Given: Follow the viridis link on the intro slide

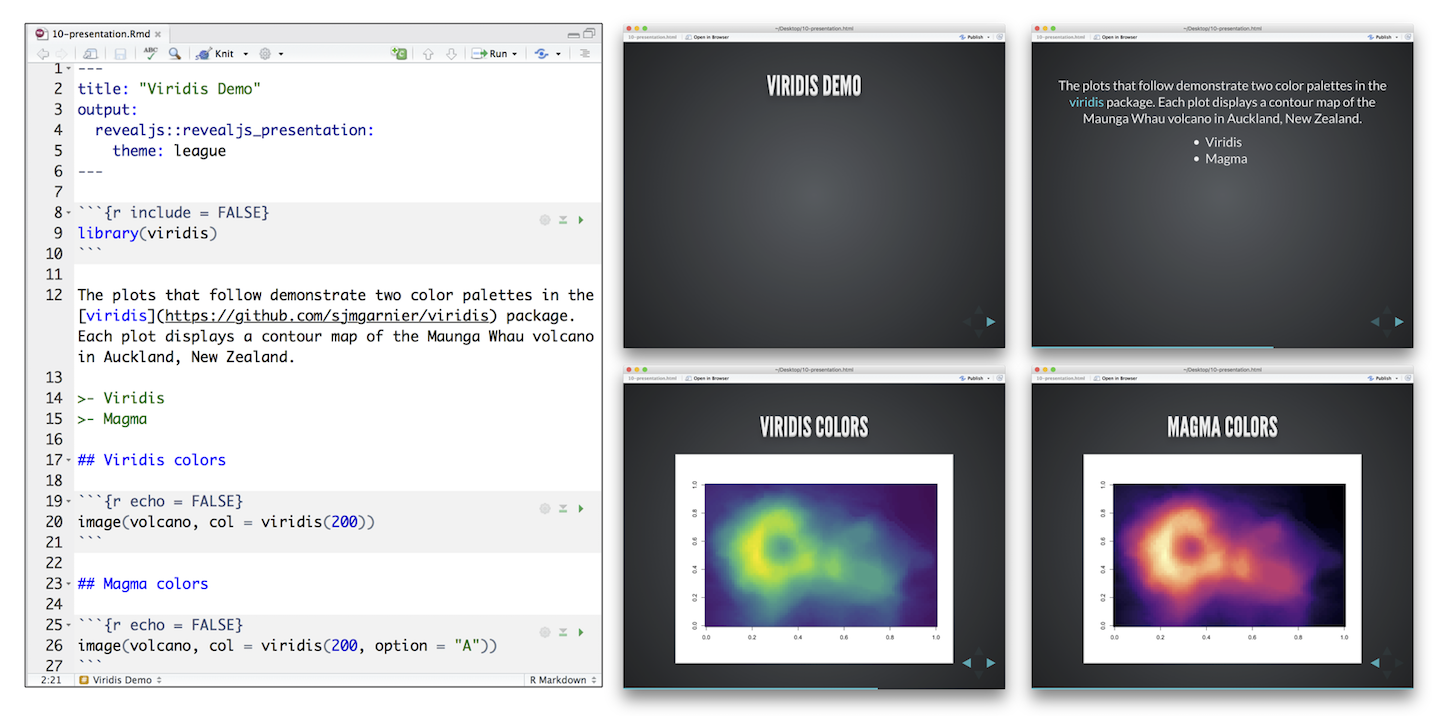Looking at the screenshot, I should (1086, 102).
